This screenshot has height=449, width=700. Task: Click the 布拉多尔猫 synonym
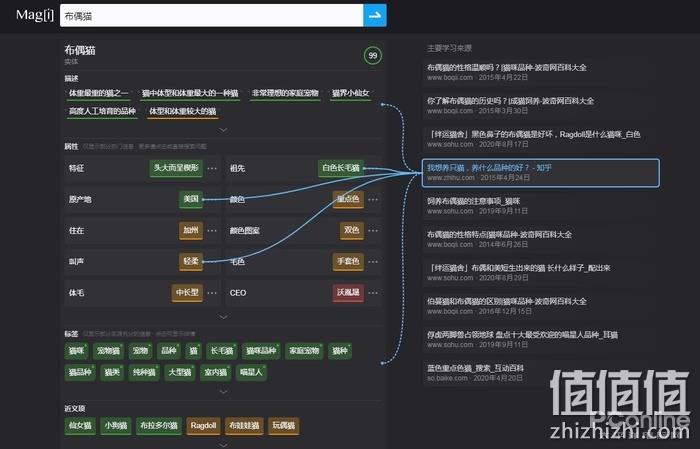click(x=159, y=426)
